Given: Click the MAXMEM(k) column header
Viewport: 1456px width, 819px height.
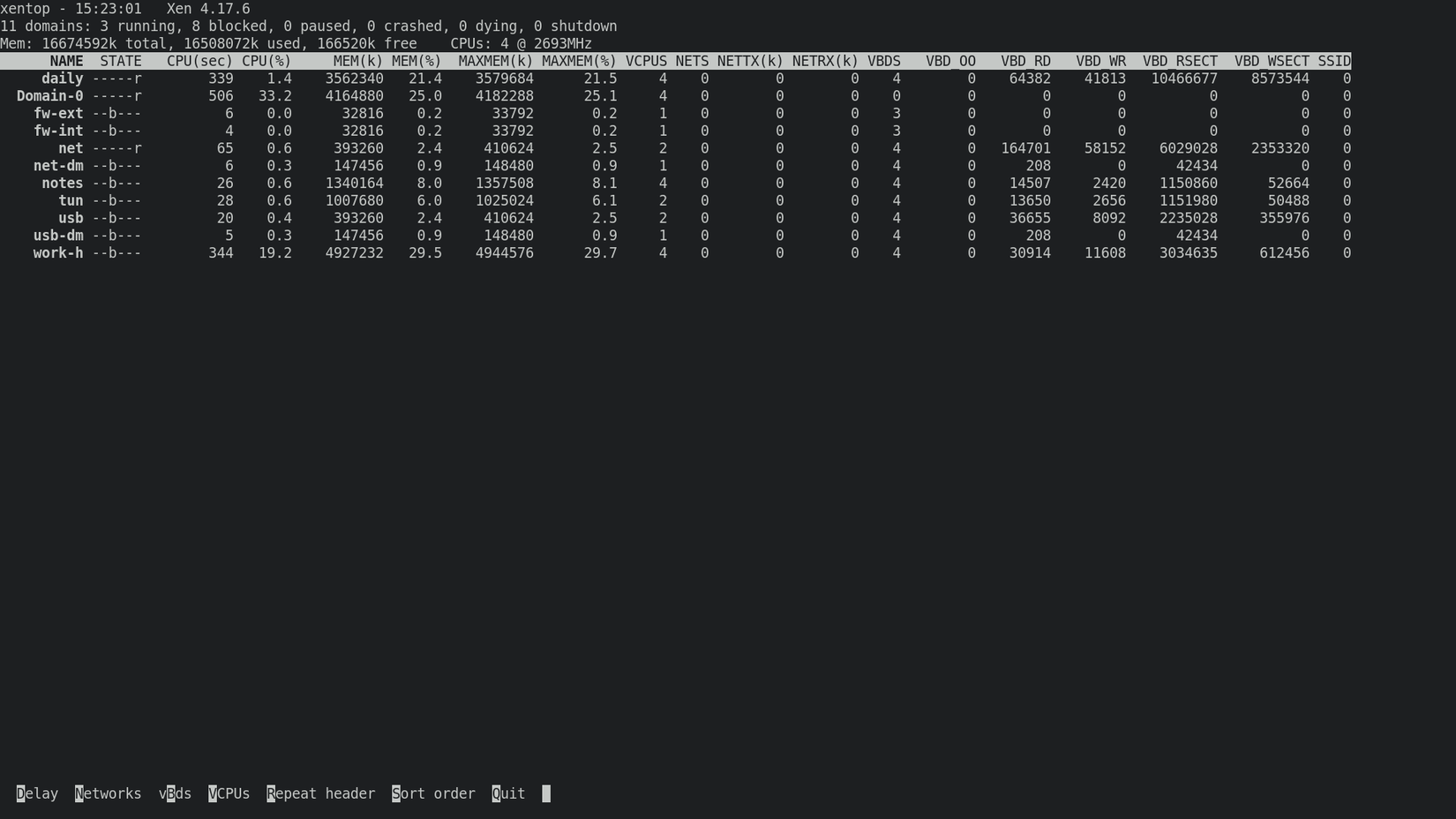Looking at the screenshot, I should pyautogui.click(x=496, y=61).
